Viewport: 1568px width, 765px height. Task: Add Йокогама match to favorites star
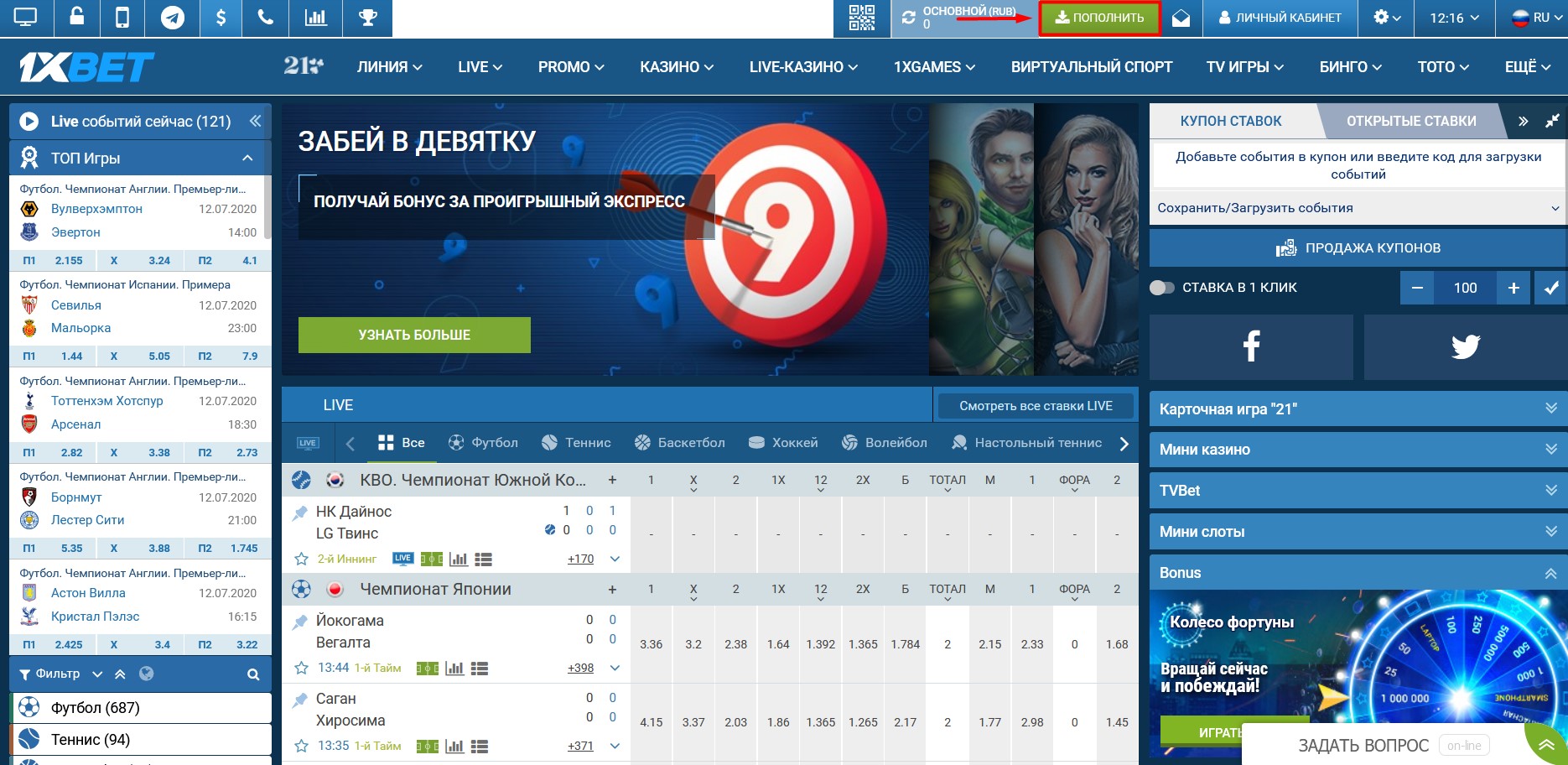coord(301,668)
